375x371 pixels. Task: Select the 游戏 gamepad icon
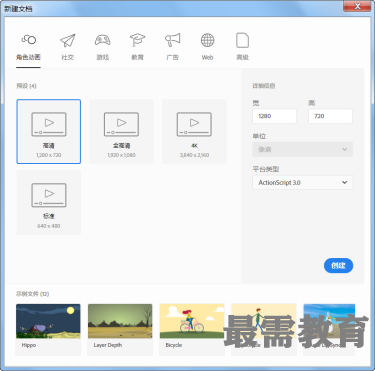103,40
